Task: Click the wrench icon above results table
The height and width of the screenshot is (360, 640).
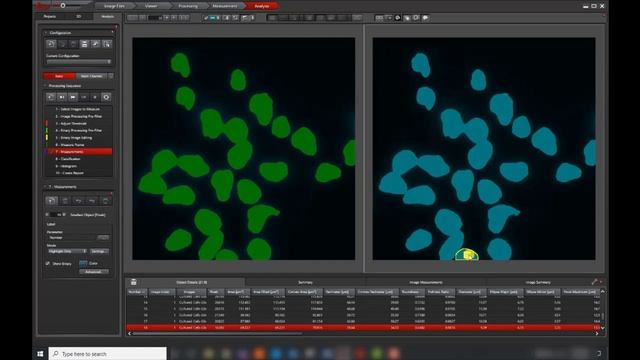Action: (x=594, y=282)
